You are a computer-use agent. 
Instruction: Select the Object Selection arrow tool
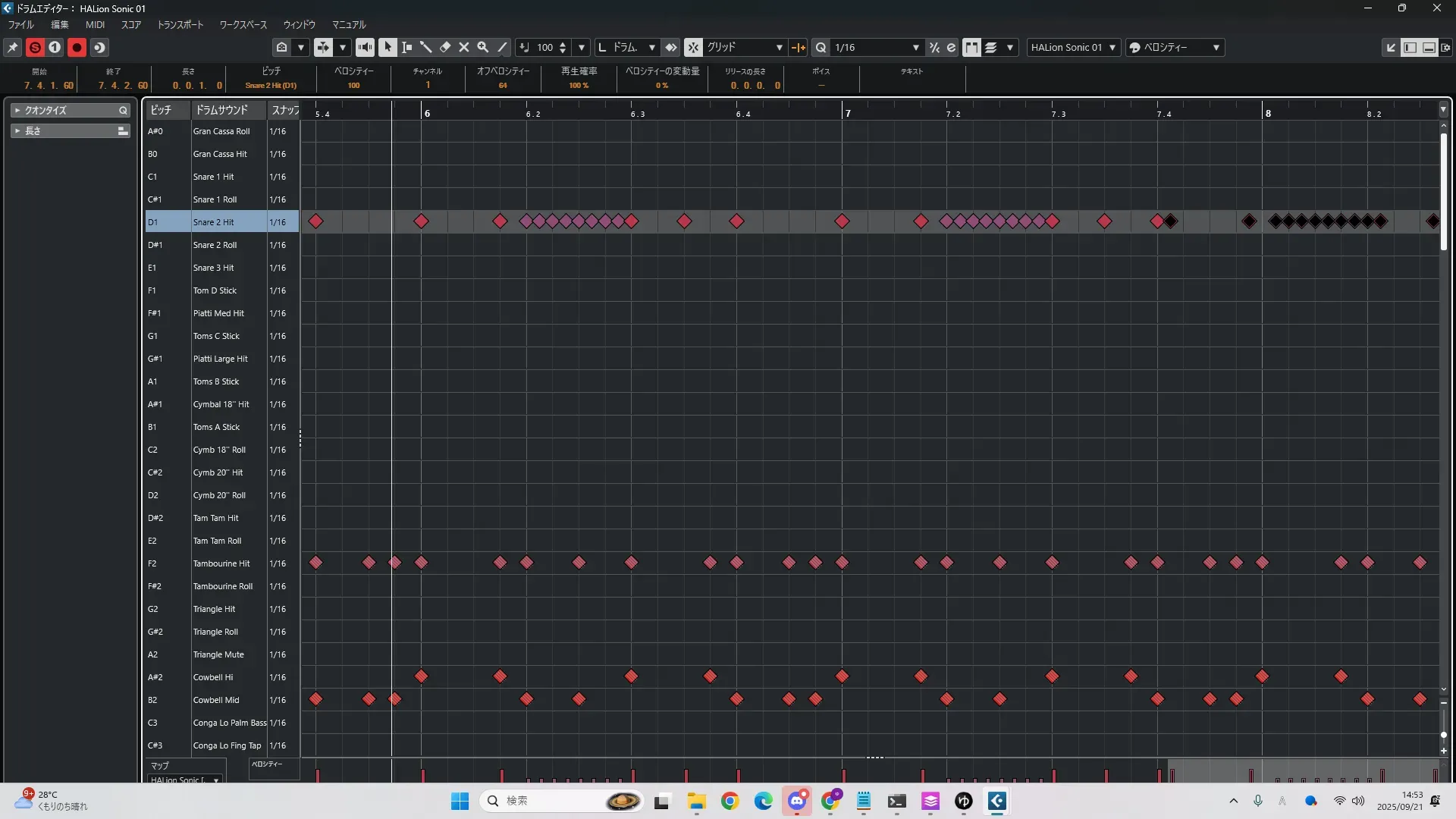click(x=388, y=47)
